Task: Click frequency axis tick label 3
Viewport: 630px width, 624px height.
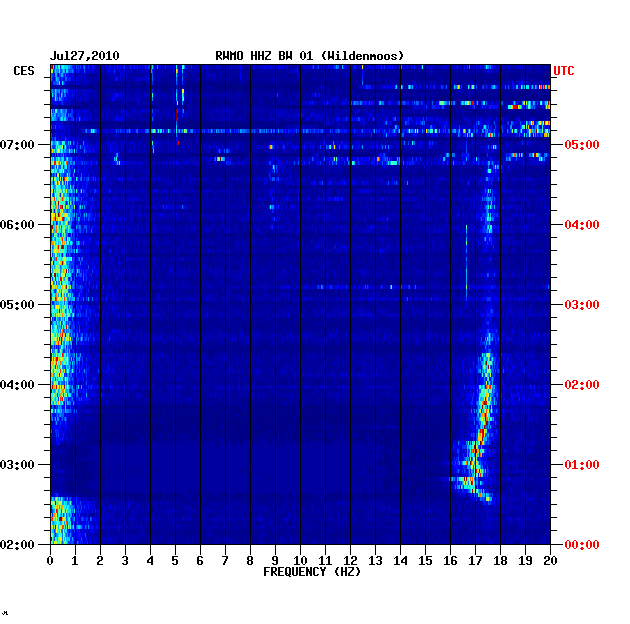Action: [x=125, y=561]
